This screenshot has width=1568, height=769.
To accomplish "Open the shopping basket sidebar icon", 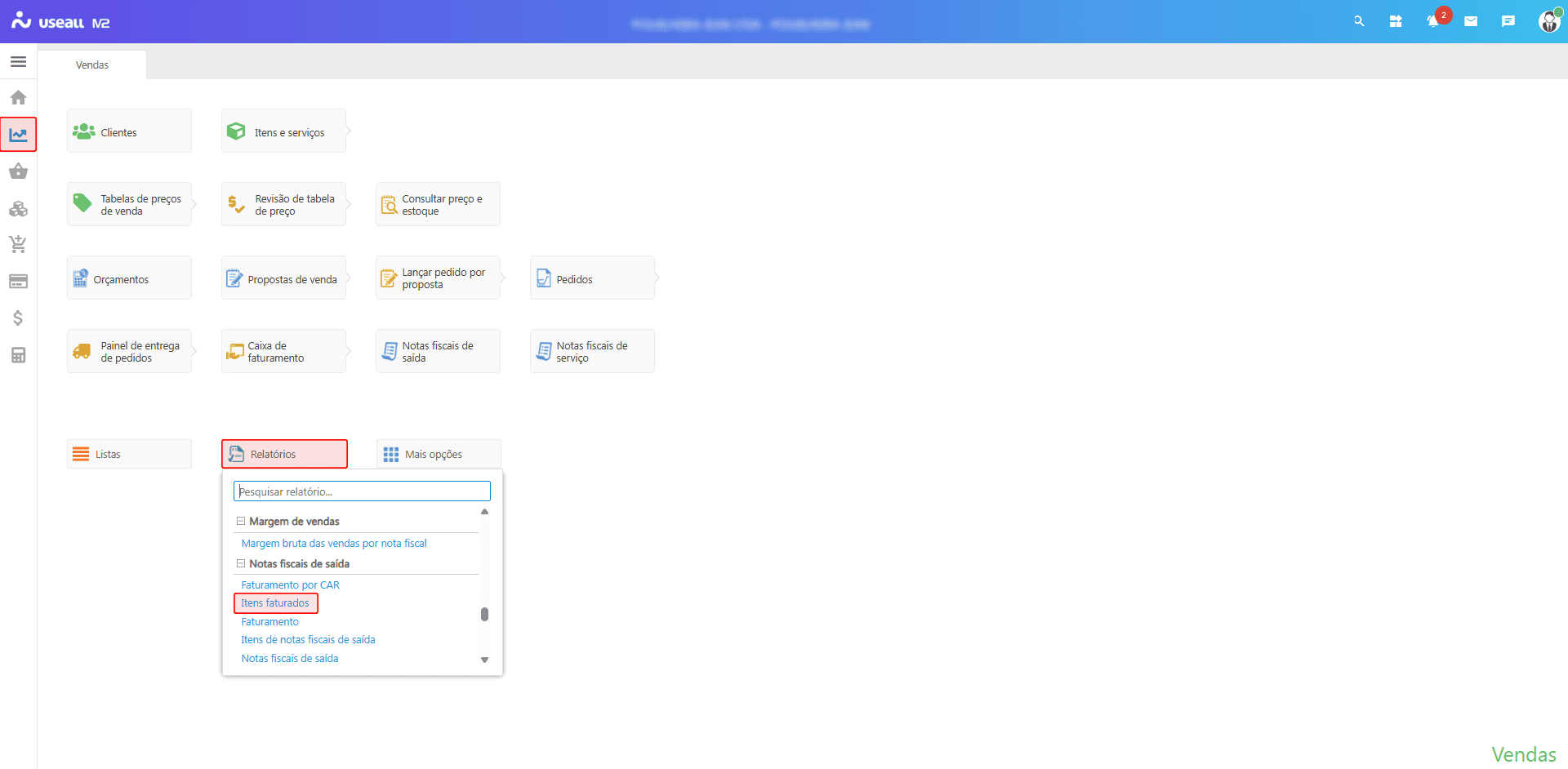I will (18, 171).
